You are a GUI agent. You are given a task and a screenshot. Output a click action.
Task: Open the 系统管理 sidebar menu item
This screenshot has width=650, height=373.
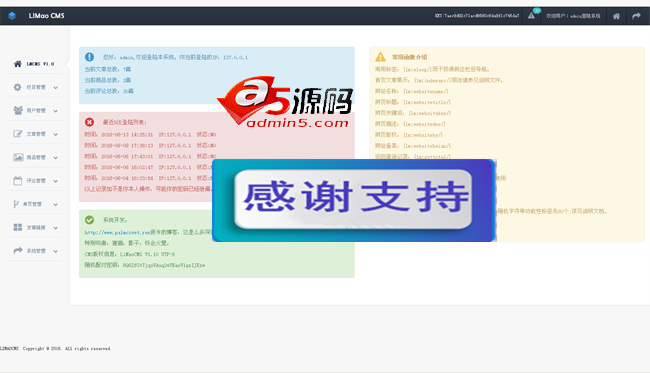[35, 251]
